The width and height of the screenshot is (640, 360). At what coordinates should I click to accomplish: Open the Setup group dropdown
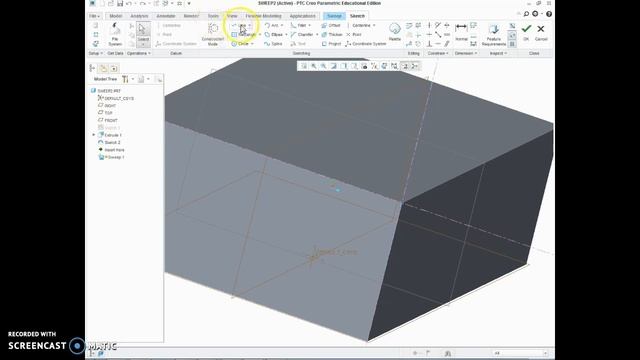[x=95, y=53]
